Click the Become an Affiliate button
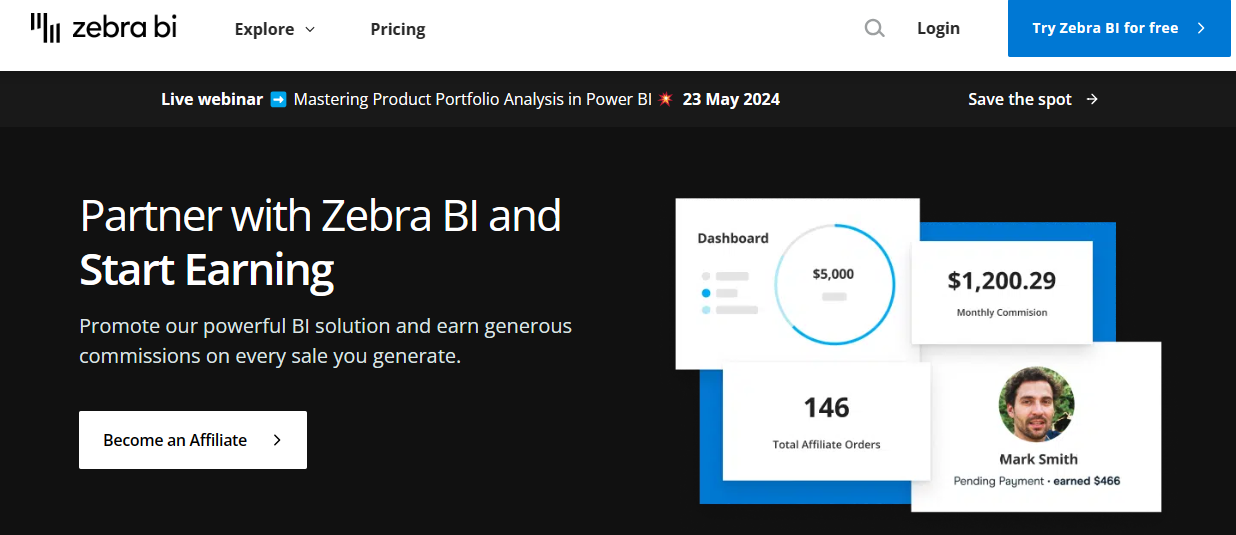 point(193,440)
